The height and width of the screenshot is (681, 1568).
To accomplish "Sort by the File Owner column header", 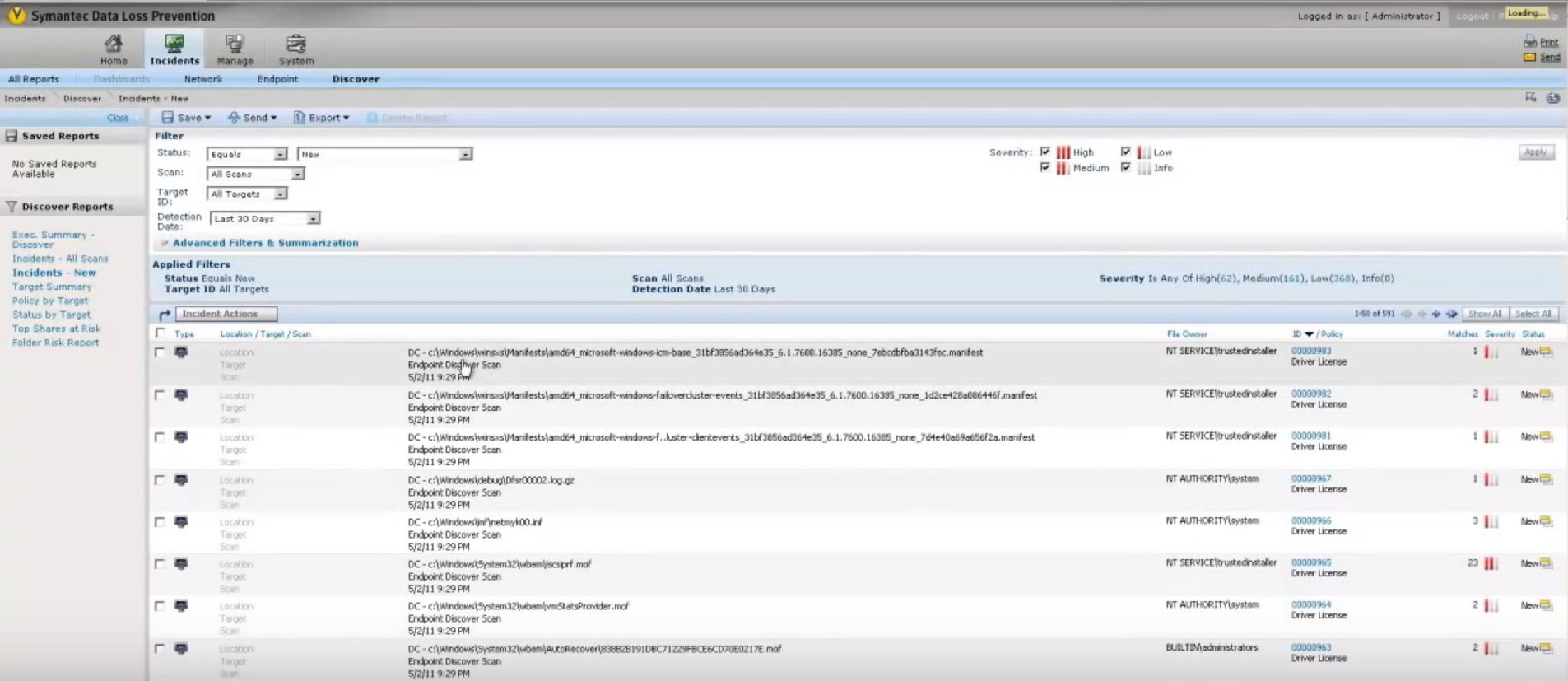I will (x=1187, y=334).
